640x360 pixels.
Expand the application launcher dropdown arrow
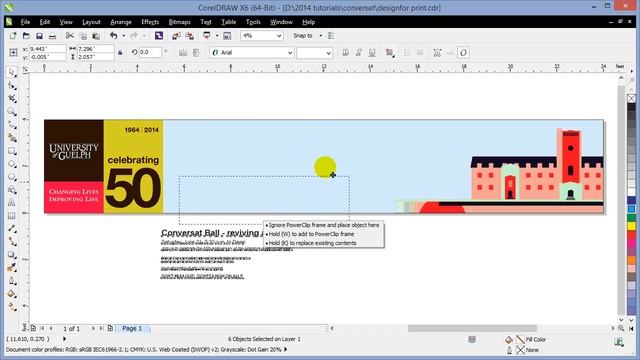tap(217, 36)
